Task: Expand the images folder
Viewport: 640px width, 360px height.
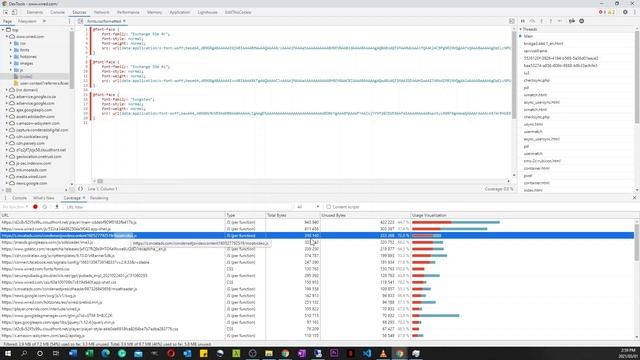Action: tap(11, 63)
